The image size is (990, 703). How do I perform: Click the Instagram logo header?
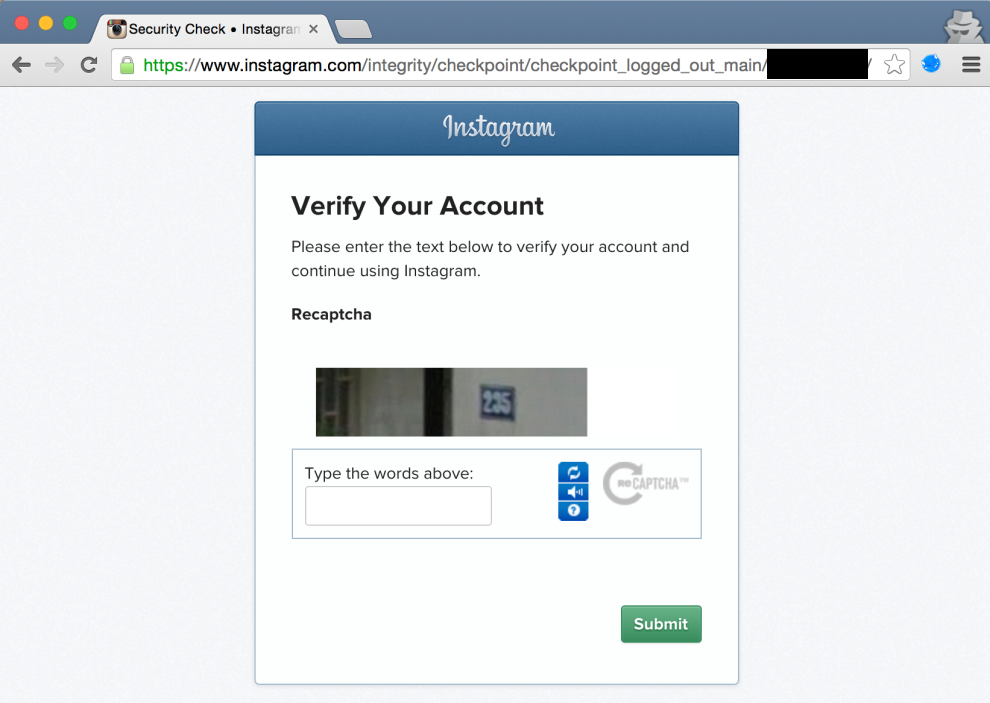[498, 128]
